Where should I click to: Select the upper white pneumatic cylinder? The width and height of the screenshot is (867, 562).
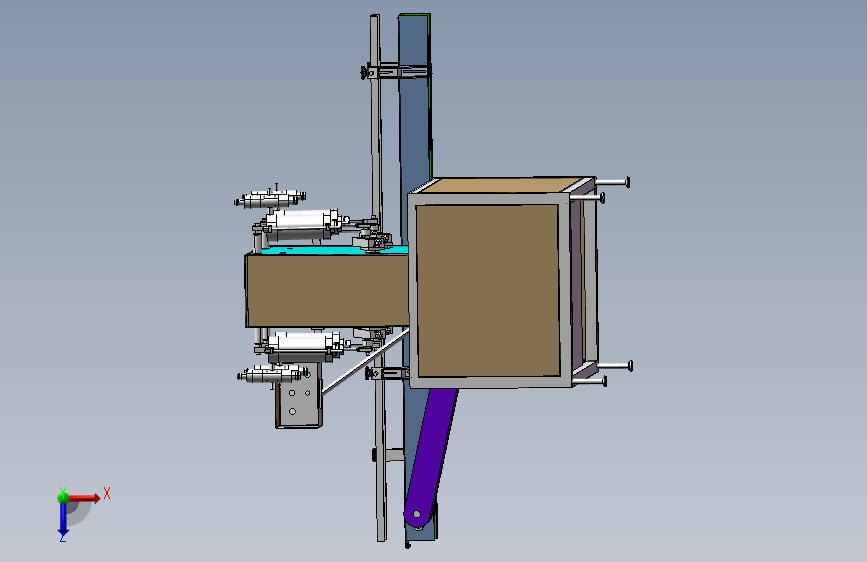[301, 221]
